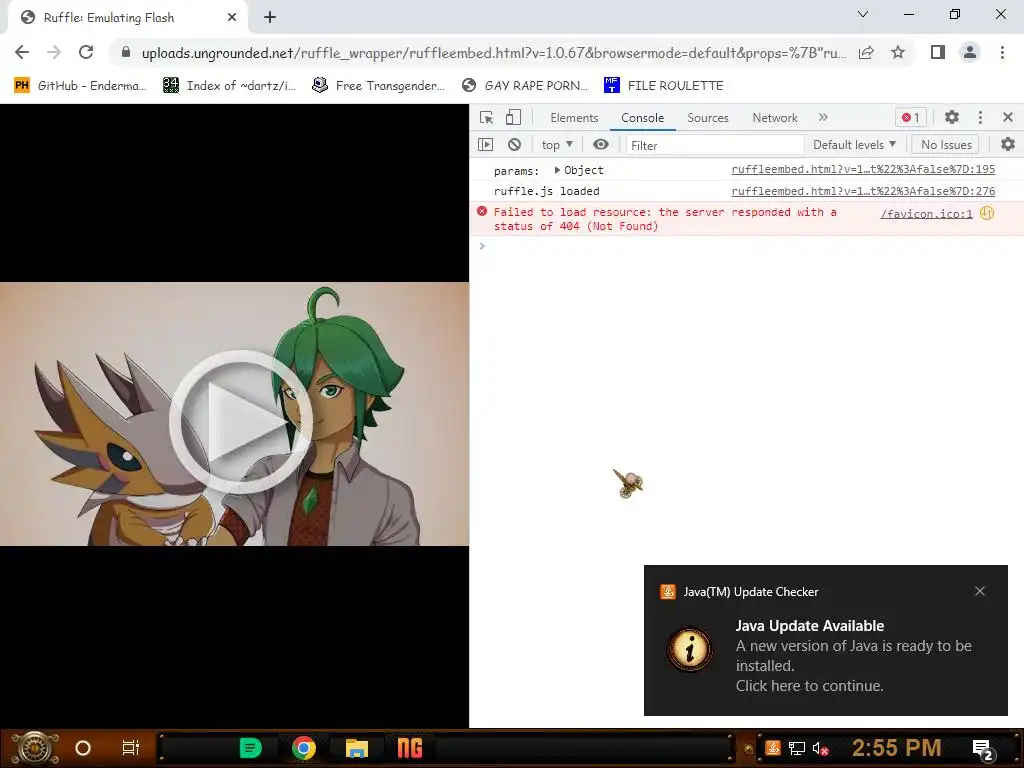Open the ruffleembed.html:195 source link
The height and width of the screenshot is (768, 1024).
[863, 169]
